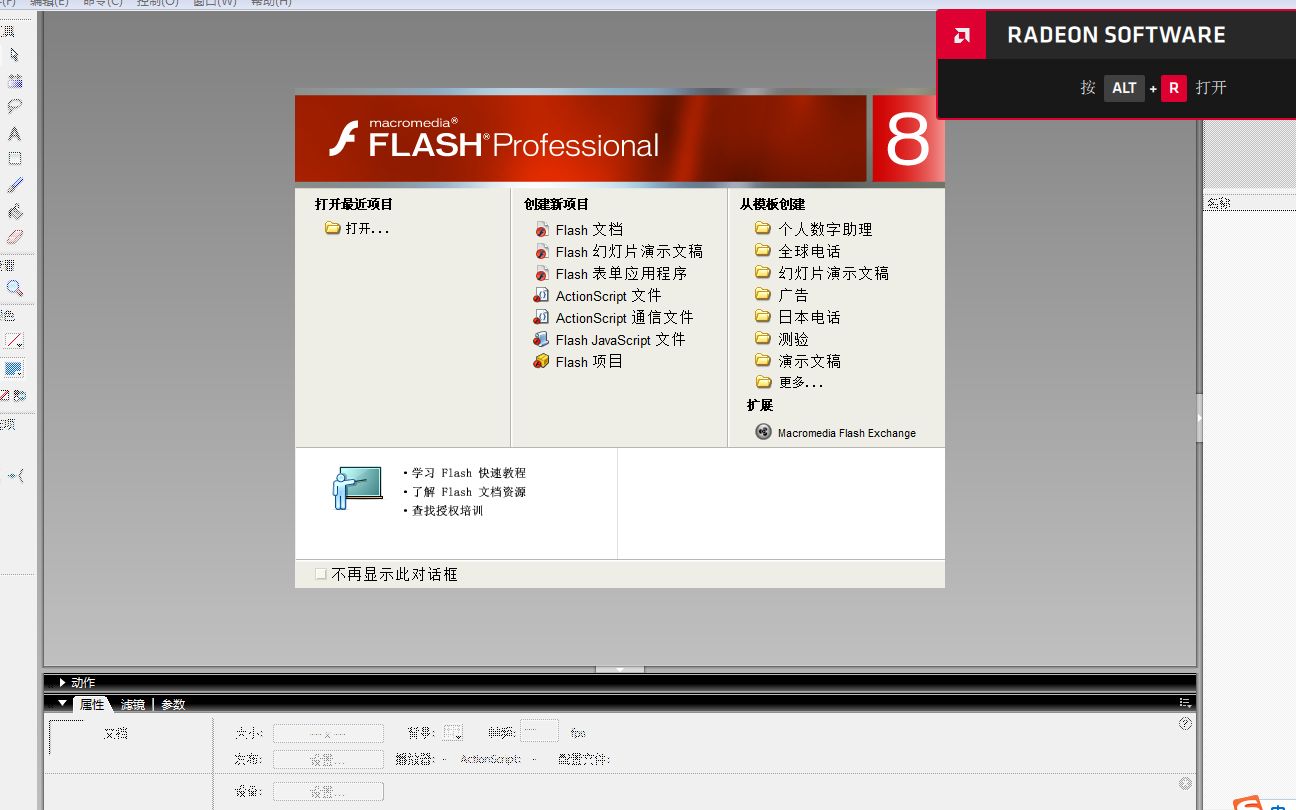
Task: Open the stroke color picker
Action: (14, 341)
